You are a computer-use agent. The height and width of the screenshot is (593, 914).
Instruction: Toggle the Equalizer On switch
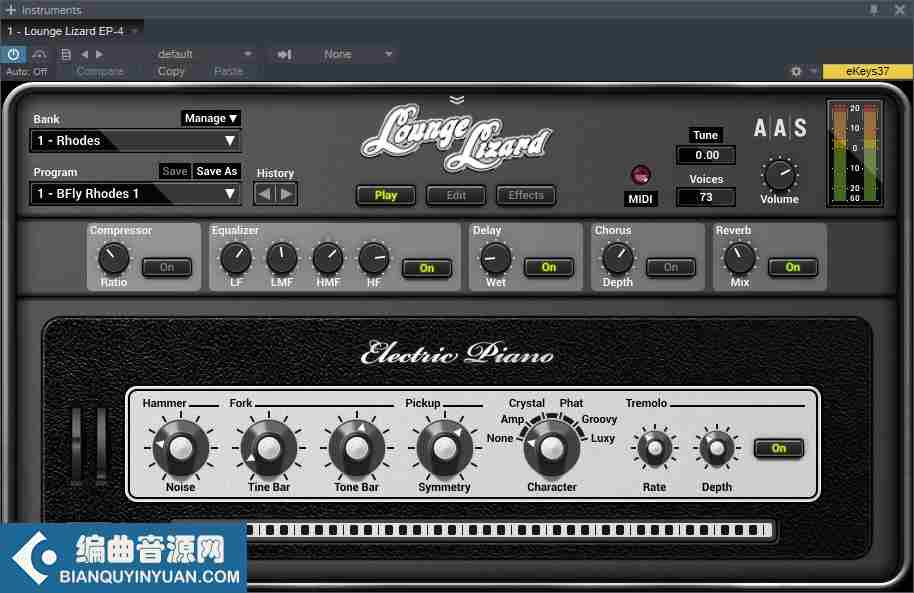coord(427,268)
